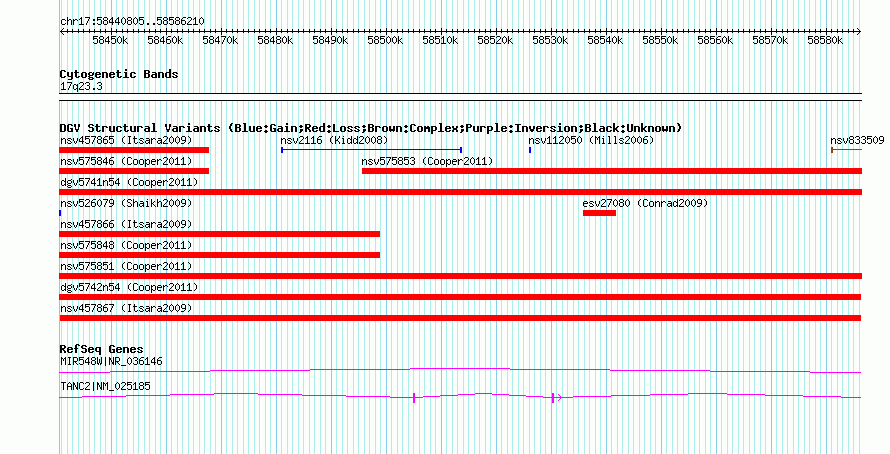Click the 58560k ruler position
Screen dimensions: 890x454
715,40
